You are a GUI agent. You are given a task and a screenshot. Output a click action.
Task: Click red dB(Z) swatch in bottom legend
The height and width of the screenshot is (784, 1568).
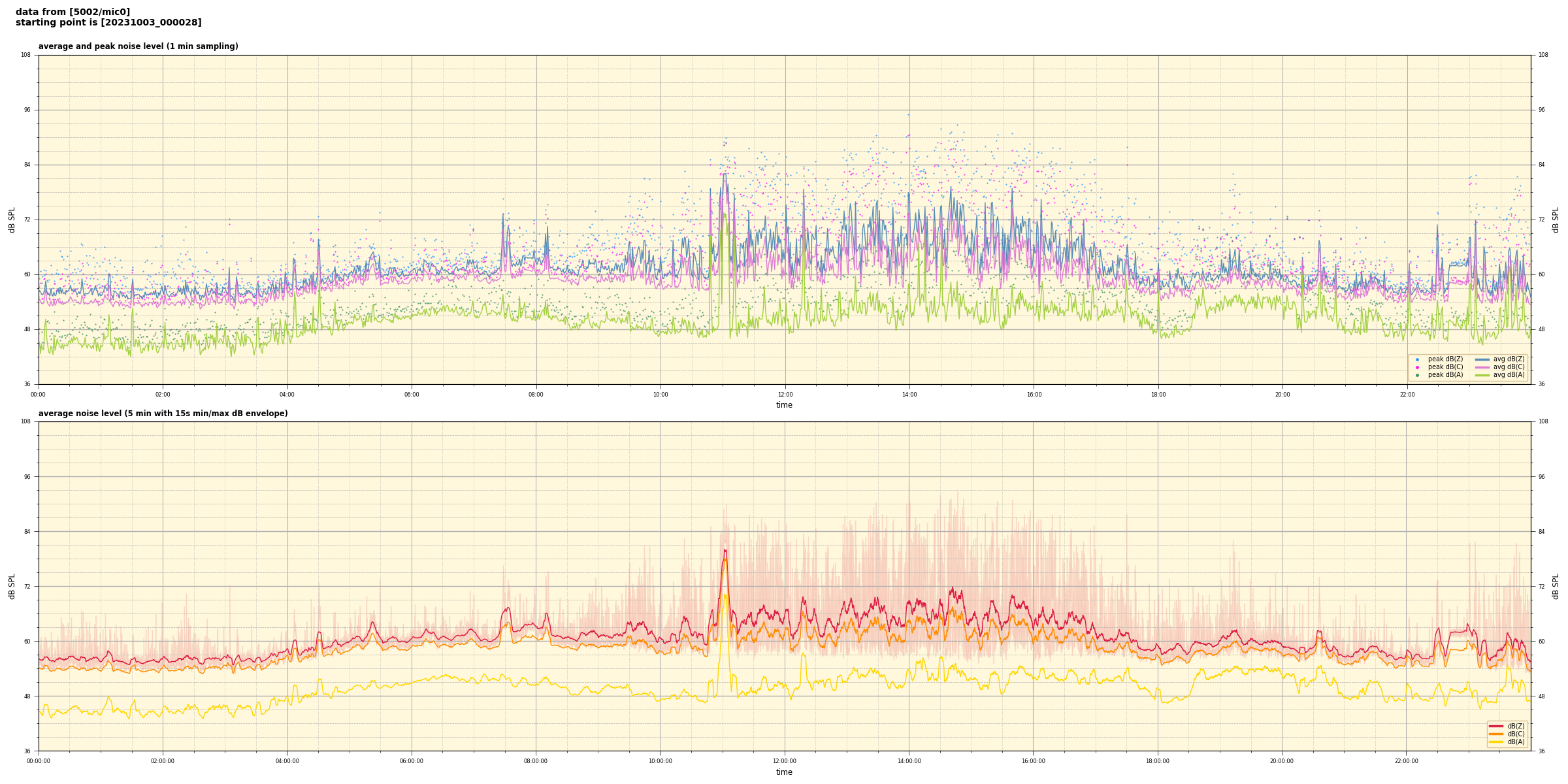(x=1496, y=726)
